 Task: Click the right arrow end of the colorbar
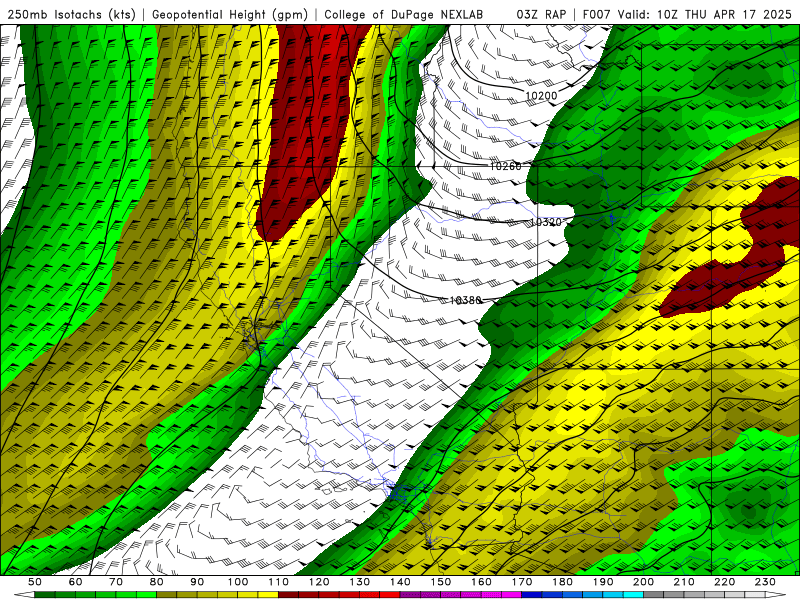coord(776,594)
